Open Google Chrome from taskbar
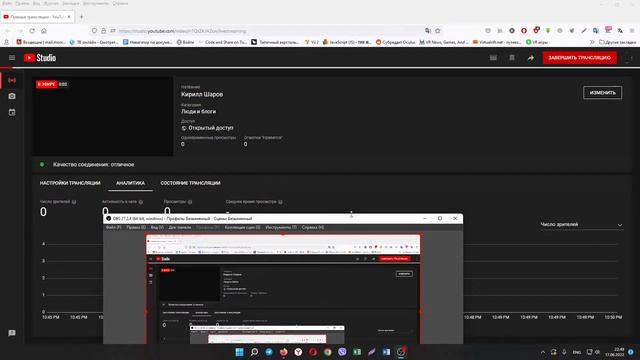The height and width of the screenshot is (360, 640). pyautogui.click(x=328, y=352)
